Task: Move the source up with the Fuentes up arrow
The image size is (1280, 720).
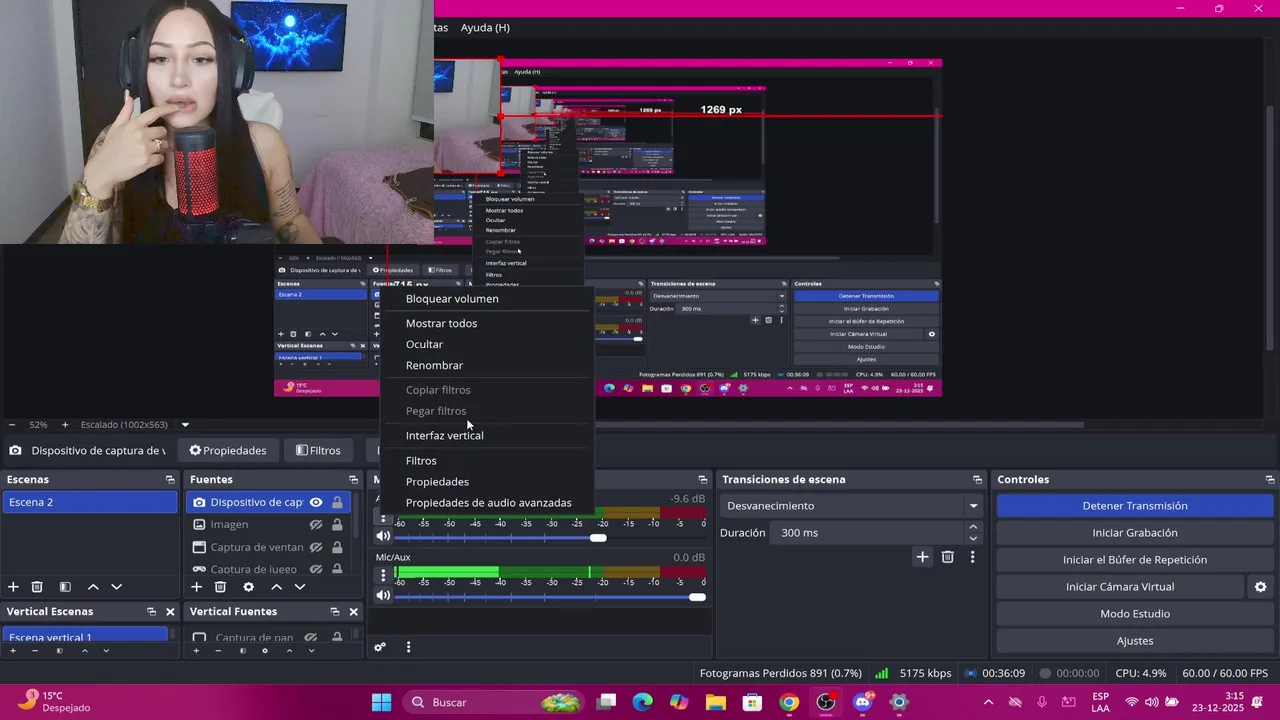Action: (276, 587)
